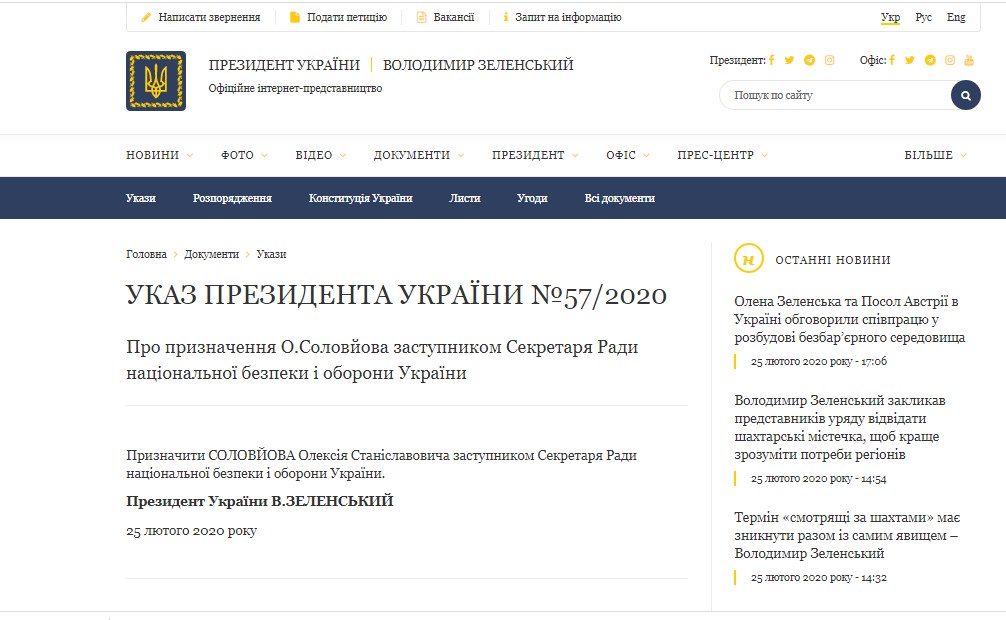Open the President's Telegram icon
Viewport: 1006px width, 620px height.
[809, 60]
